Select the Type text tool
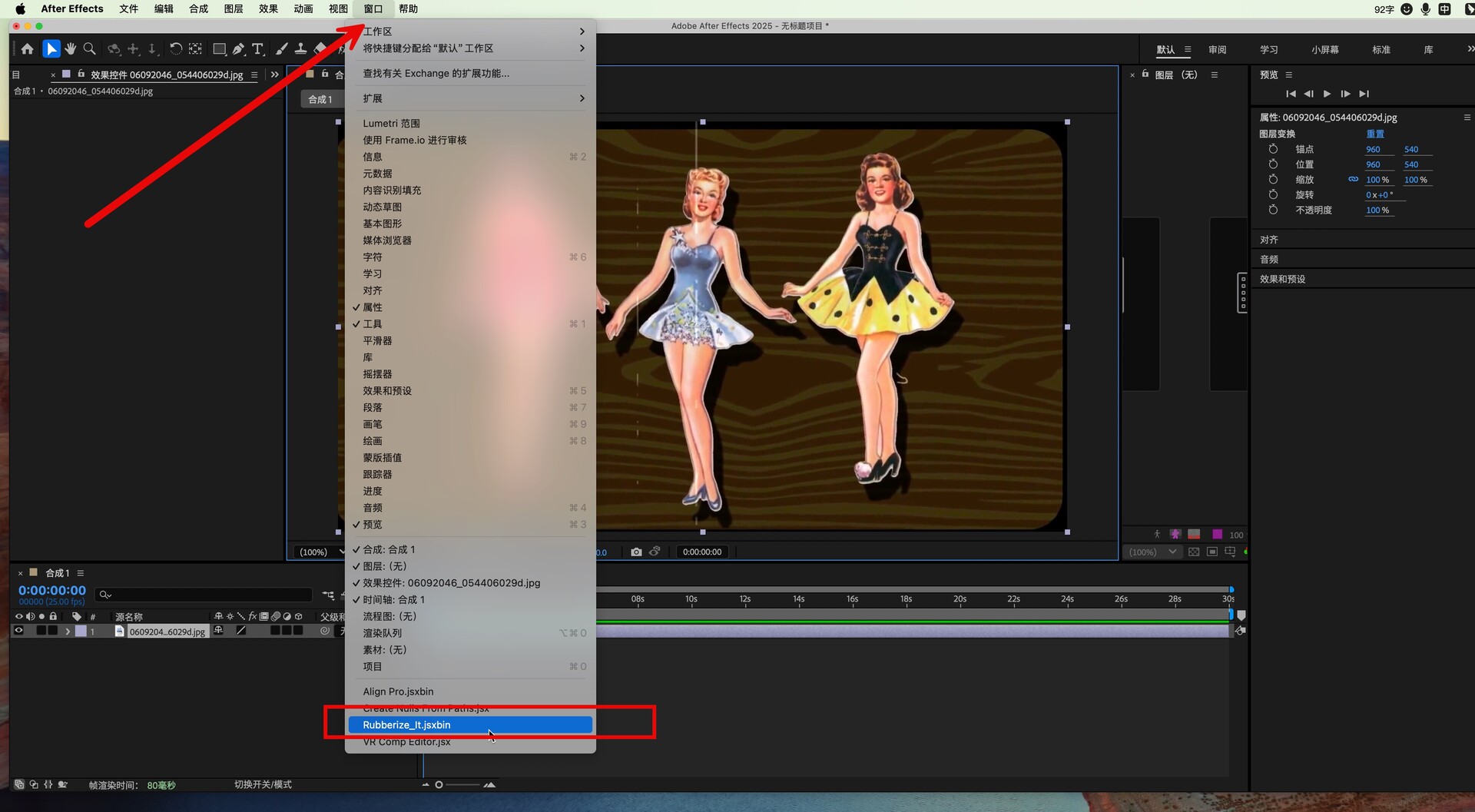The image size is (1475, 812). click(x=258, y=49)
